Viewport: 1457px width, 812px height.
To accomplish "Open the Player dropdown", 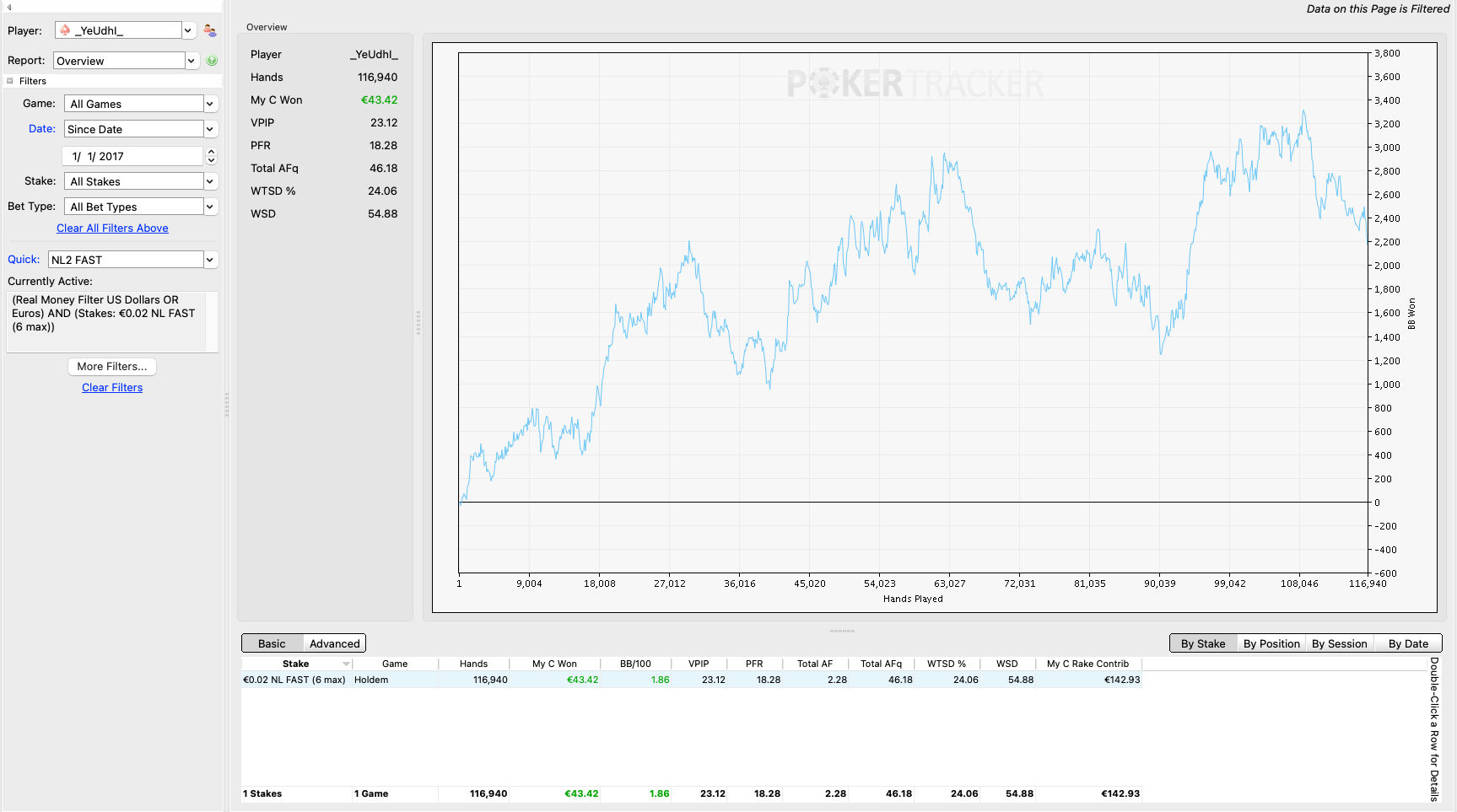I will (188, 30).
